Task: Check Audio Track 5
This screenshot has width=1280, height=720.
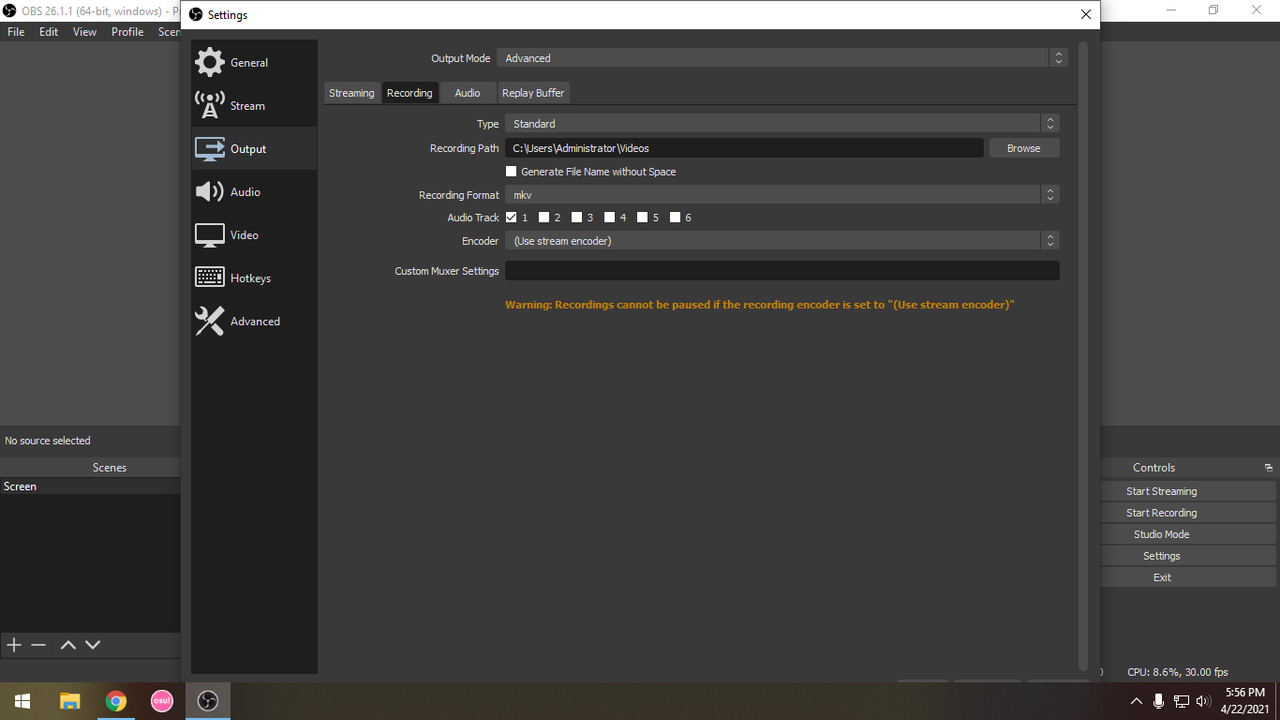Action: [642, 217]
